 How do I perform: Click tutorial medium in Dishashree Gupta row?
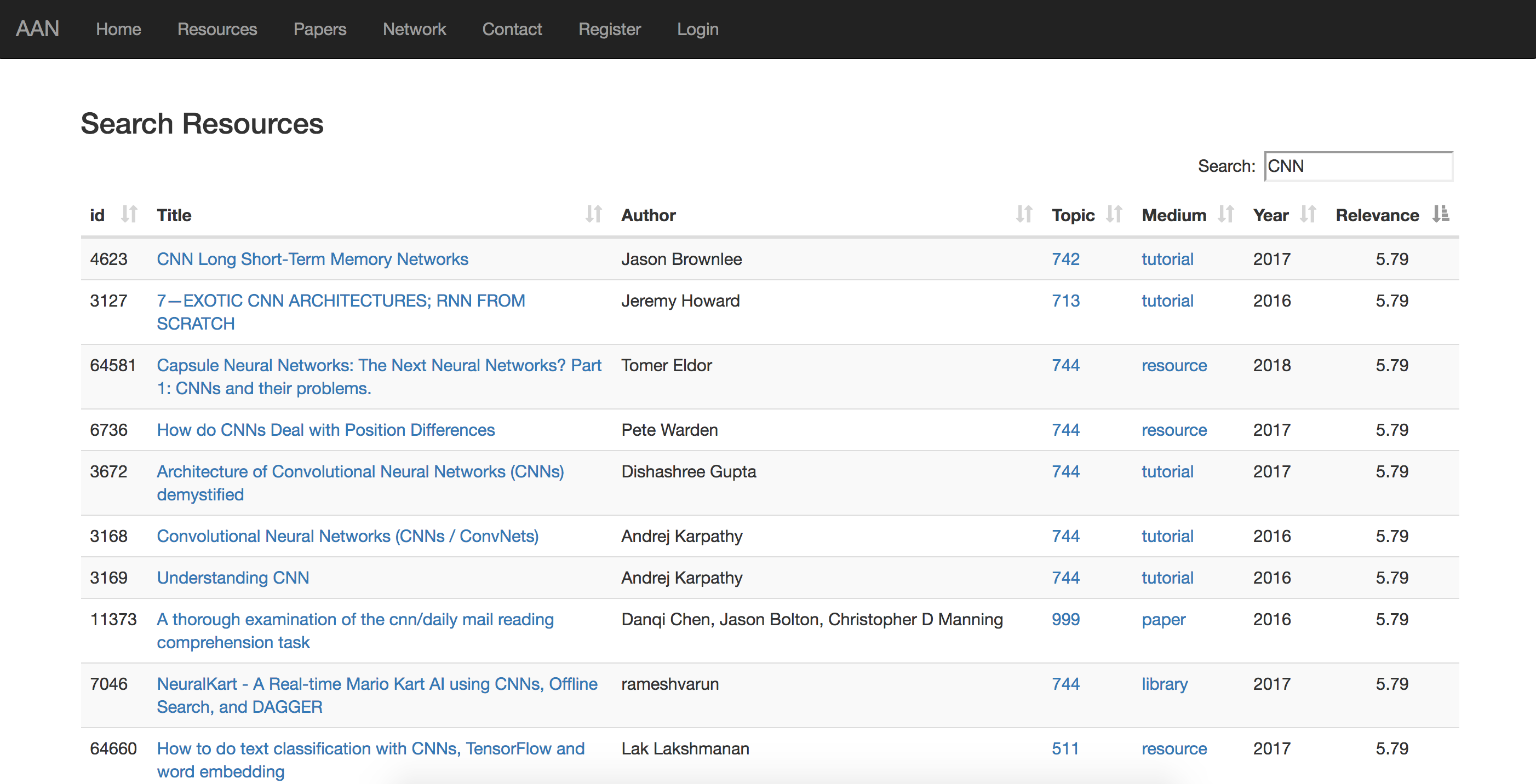click(x=1167, y=472)
